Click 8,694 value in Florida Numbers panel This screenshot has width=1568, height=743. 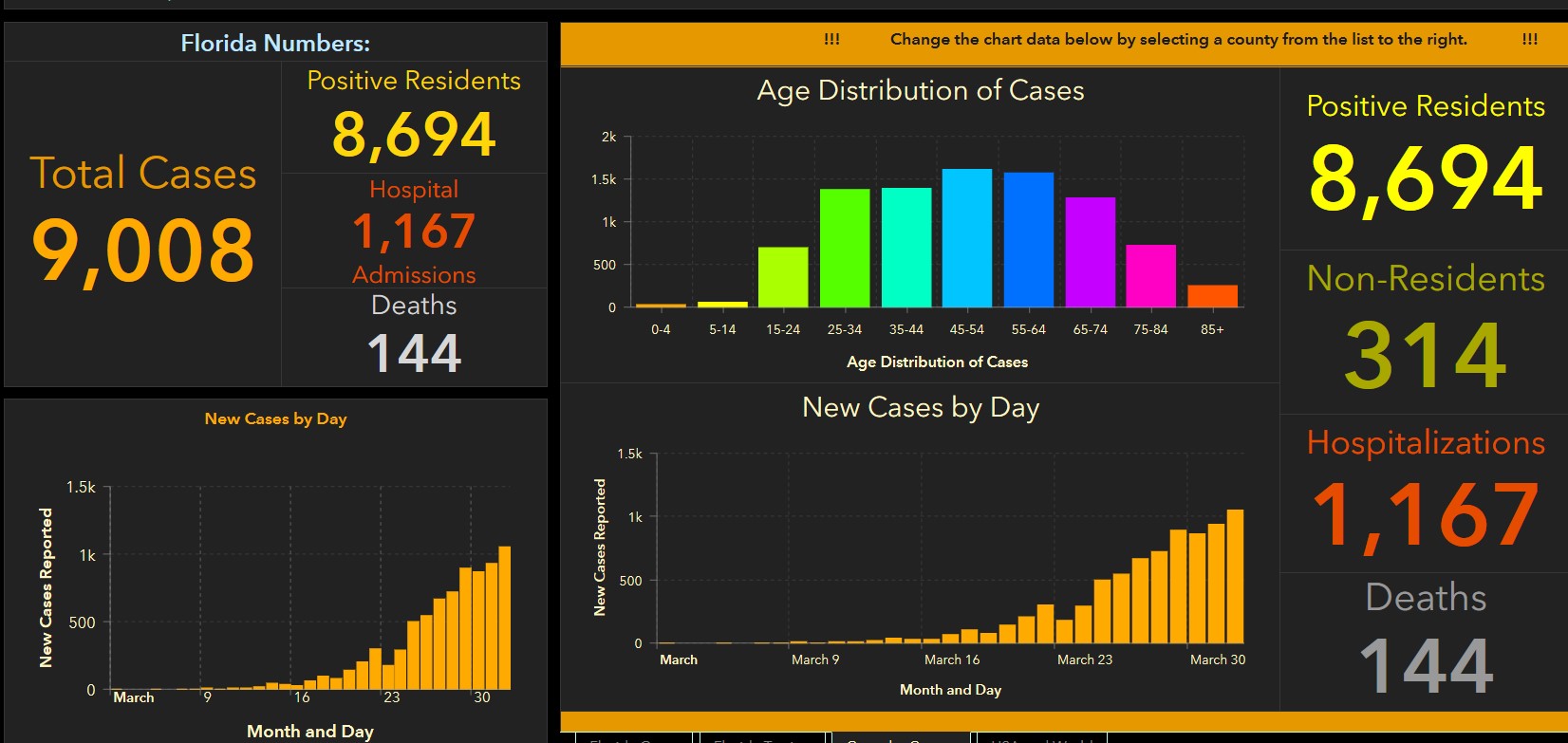414,134
